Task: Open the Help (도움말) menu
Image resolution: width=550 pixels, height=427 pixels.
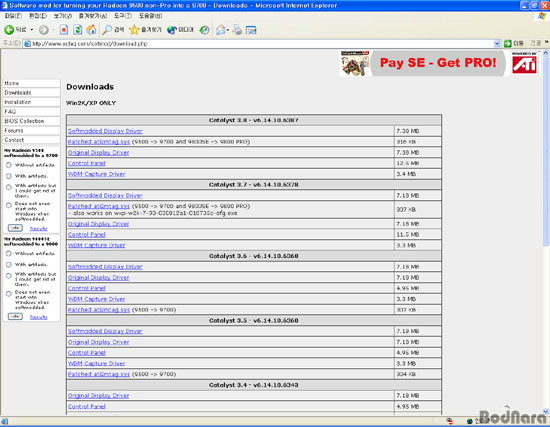Action: [150, 16]
